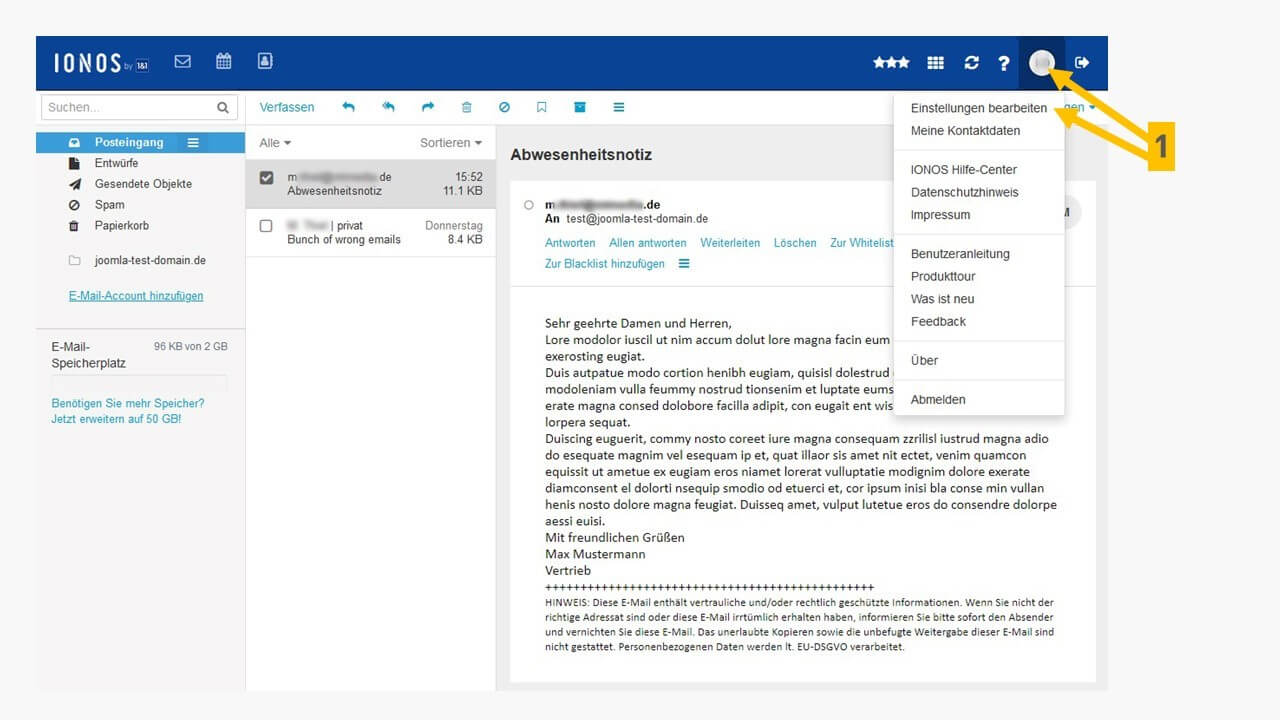Untick the checkbox for Abwesenheitsnotiz email
Image resolution: width=1280 pixels, height=720 pixels.
266,178
